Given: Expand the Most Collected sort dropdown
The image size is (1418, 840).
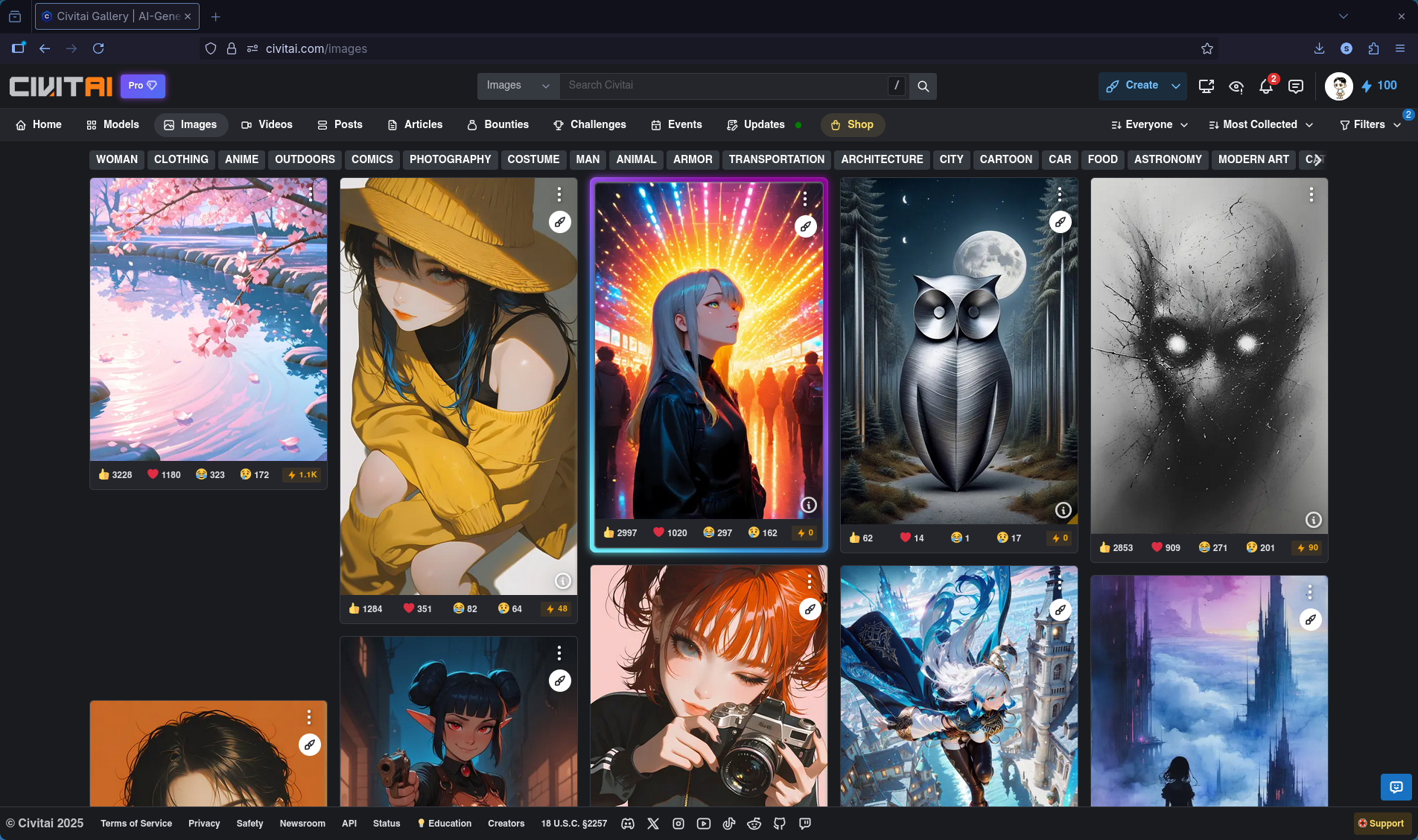Looking at the screenshot, I should (1260, 124).
